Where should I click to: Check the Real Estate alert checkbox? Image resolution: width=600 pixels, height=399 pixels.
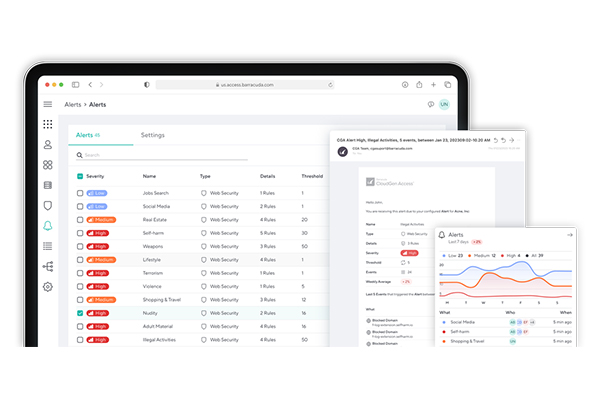click(x=80, y=220)
